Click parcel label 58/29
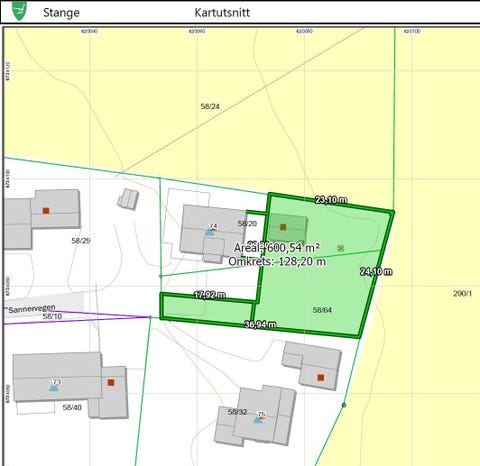Image resolution: width=480 pixels, height=466 pixels. (x=81, y=240)
